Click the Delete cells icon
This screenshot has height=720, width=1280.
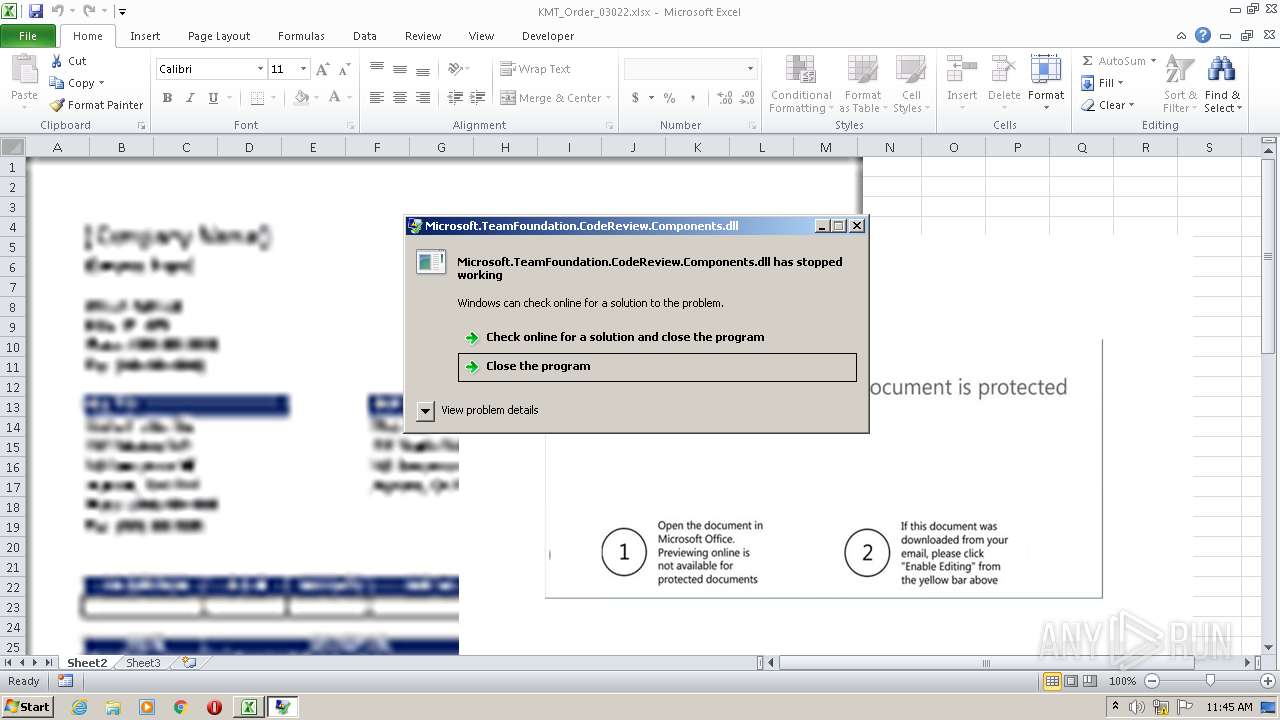tap(1004, 70)
